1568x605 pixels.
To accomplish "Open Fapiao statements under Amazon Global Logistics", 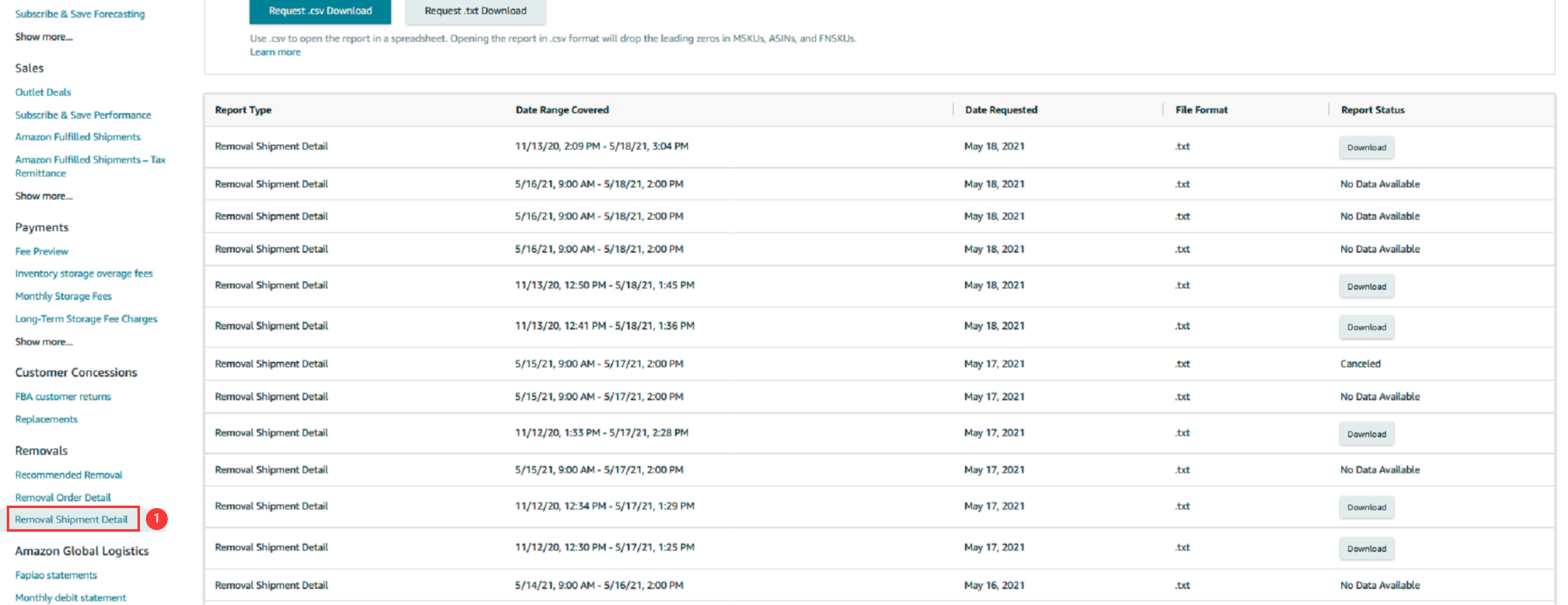I will (x=56, y=576).
